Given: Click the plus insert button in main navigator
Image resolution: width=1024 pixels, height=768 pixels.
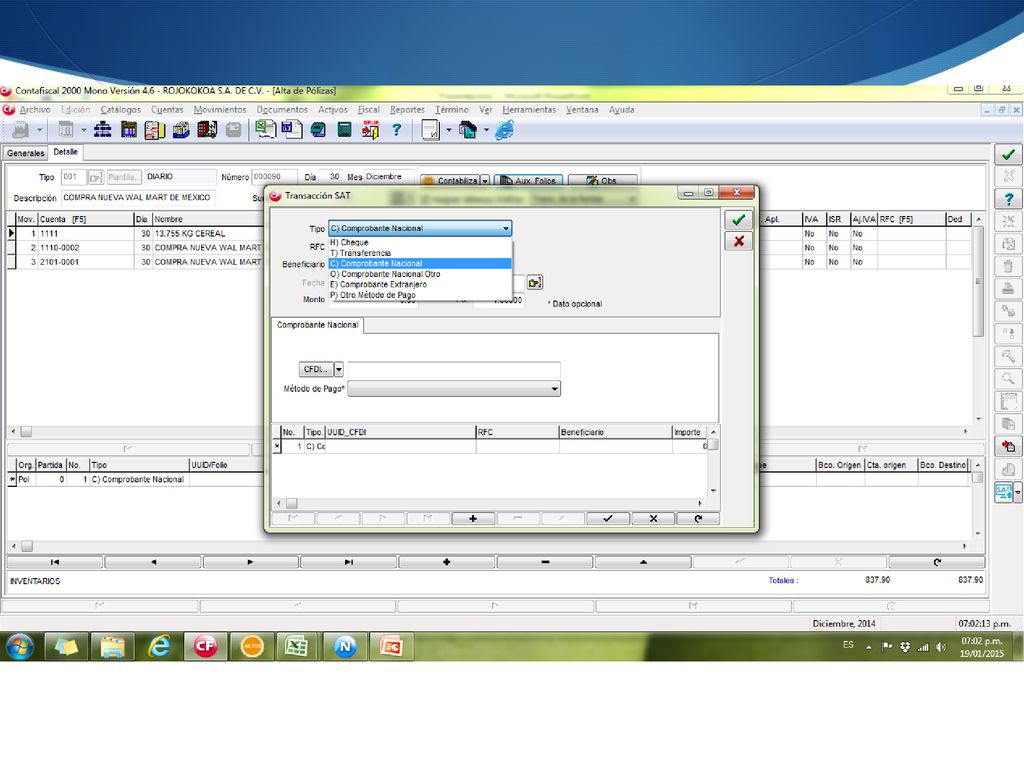Looking at the screenshot, I should pos(447,562).
